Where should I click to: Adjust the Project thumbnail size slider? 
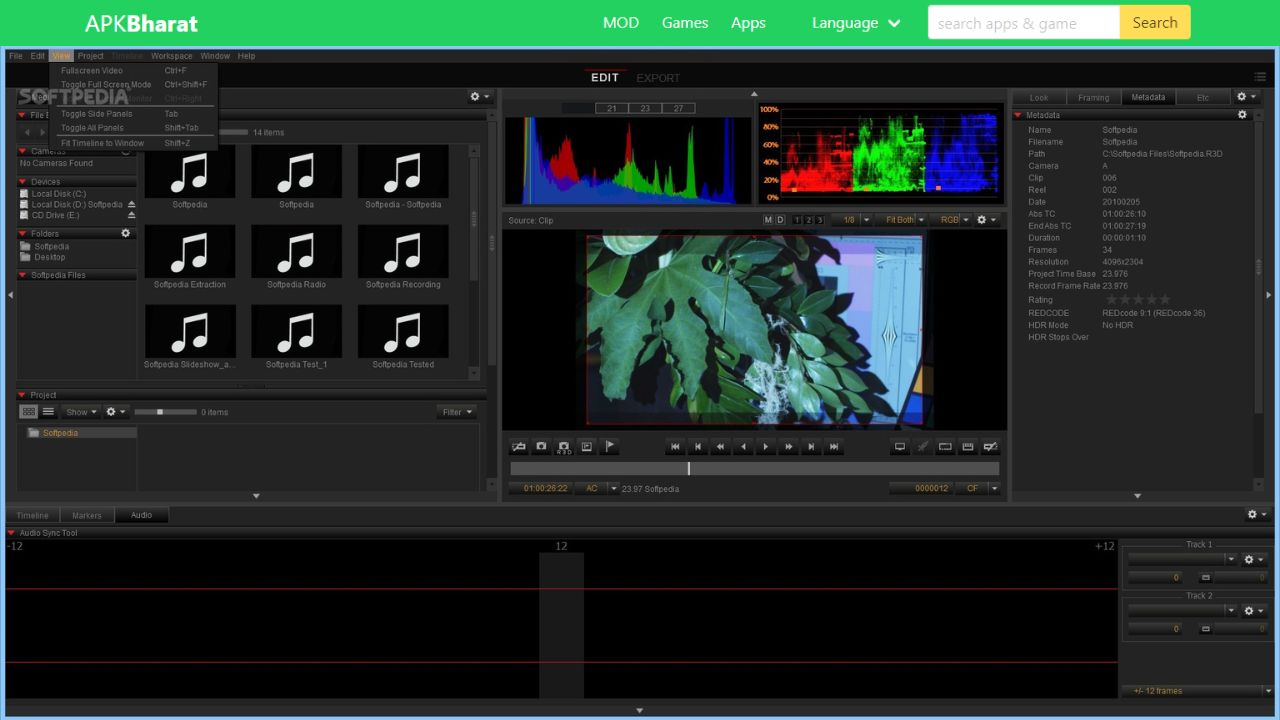point(165,412)
